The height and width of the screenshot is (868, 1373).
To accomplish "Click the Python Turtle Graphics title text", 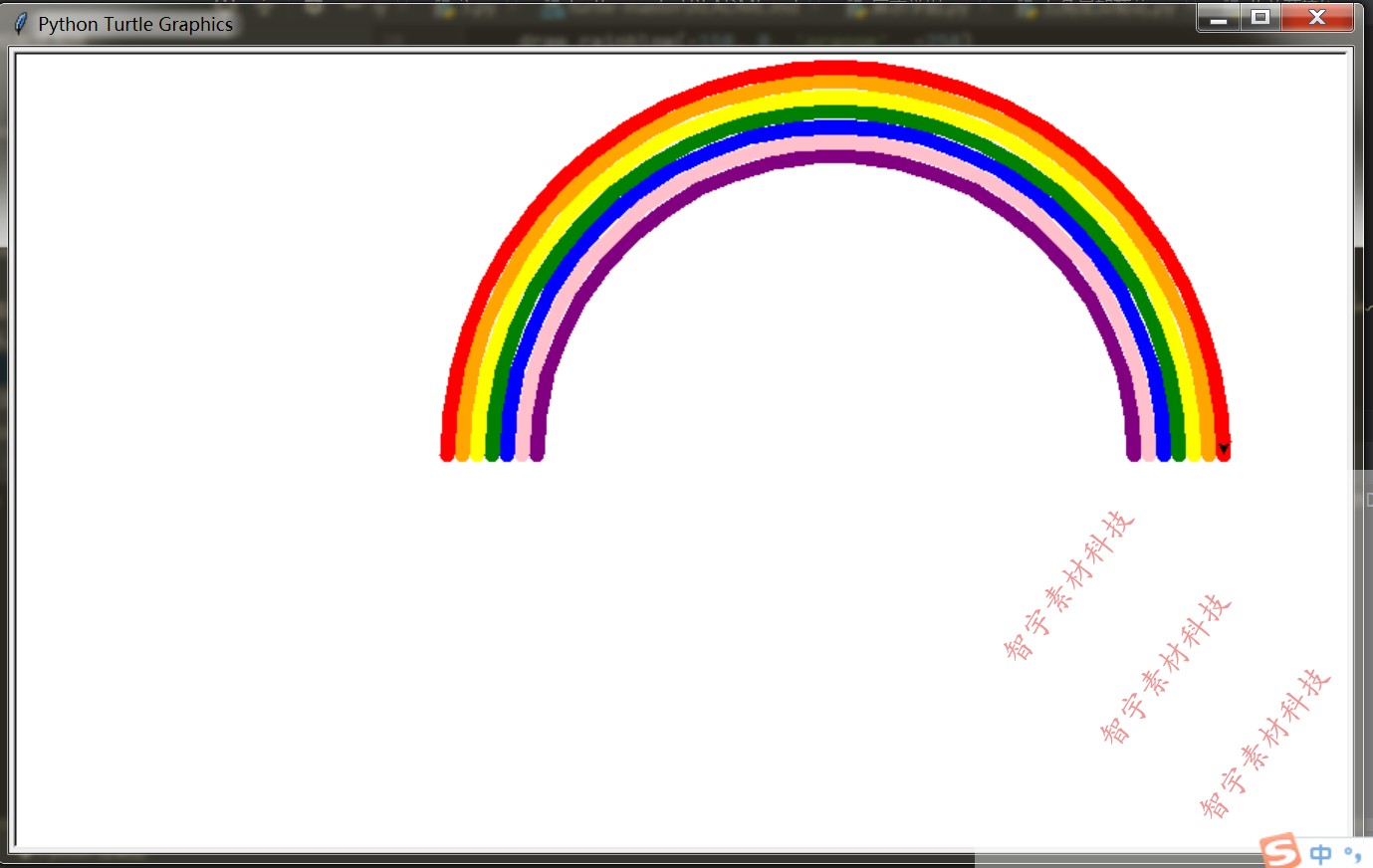I will 135,24.
